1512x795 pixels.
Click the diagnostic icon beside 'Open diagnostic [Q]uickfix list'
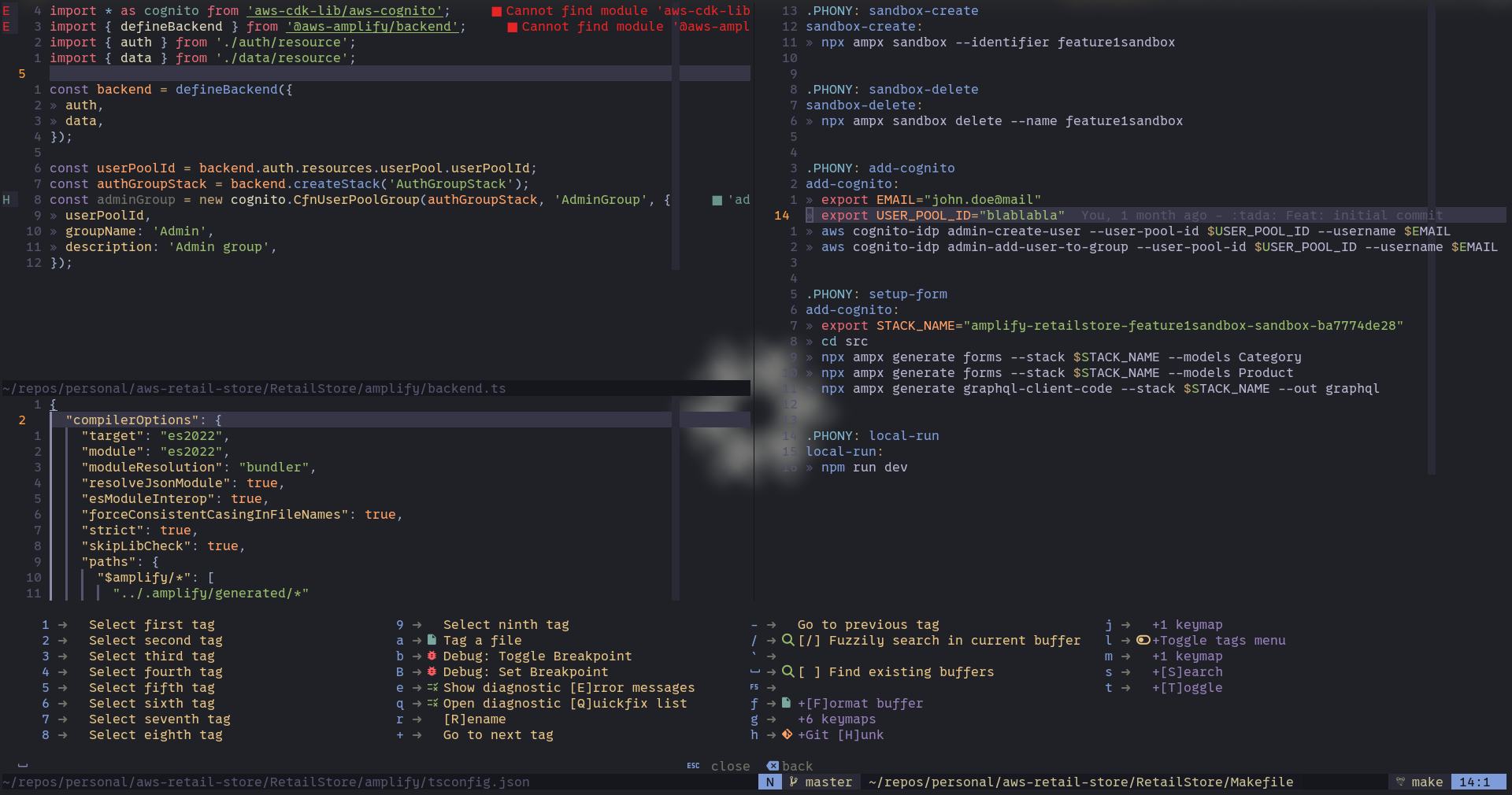point(432,703)
